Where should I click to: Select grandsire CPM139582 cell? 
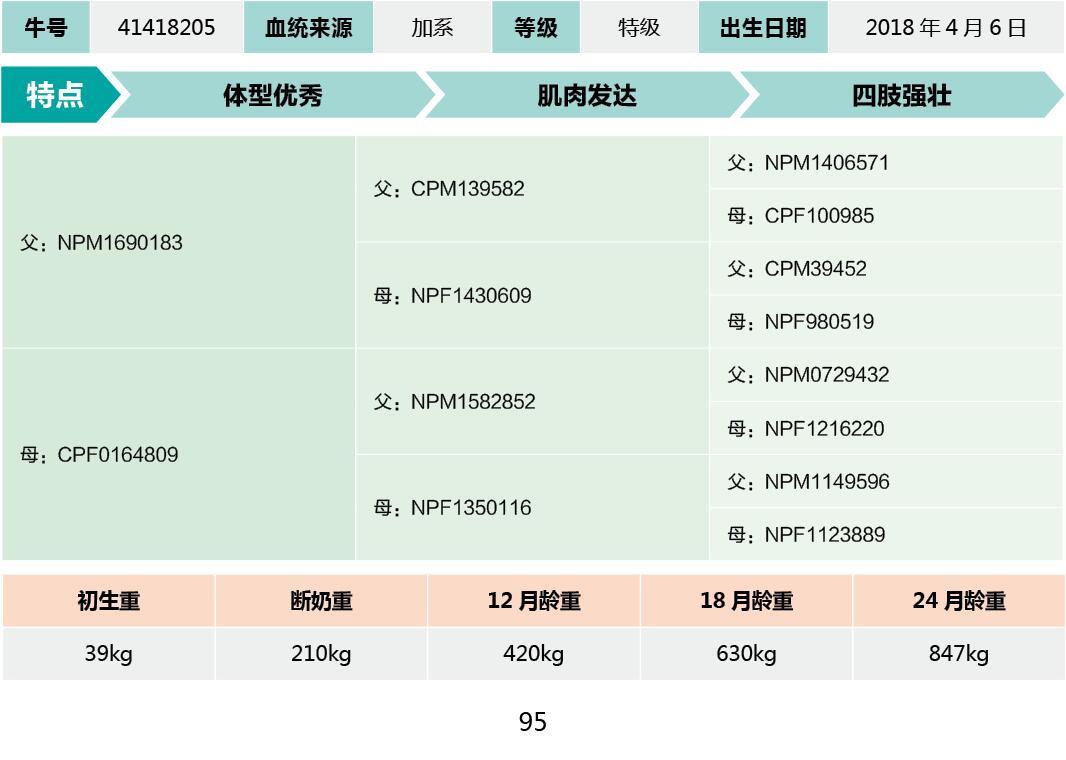coord(450,189)
